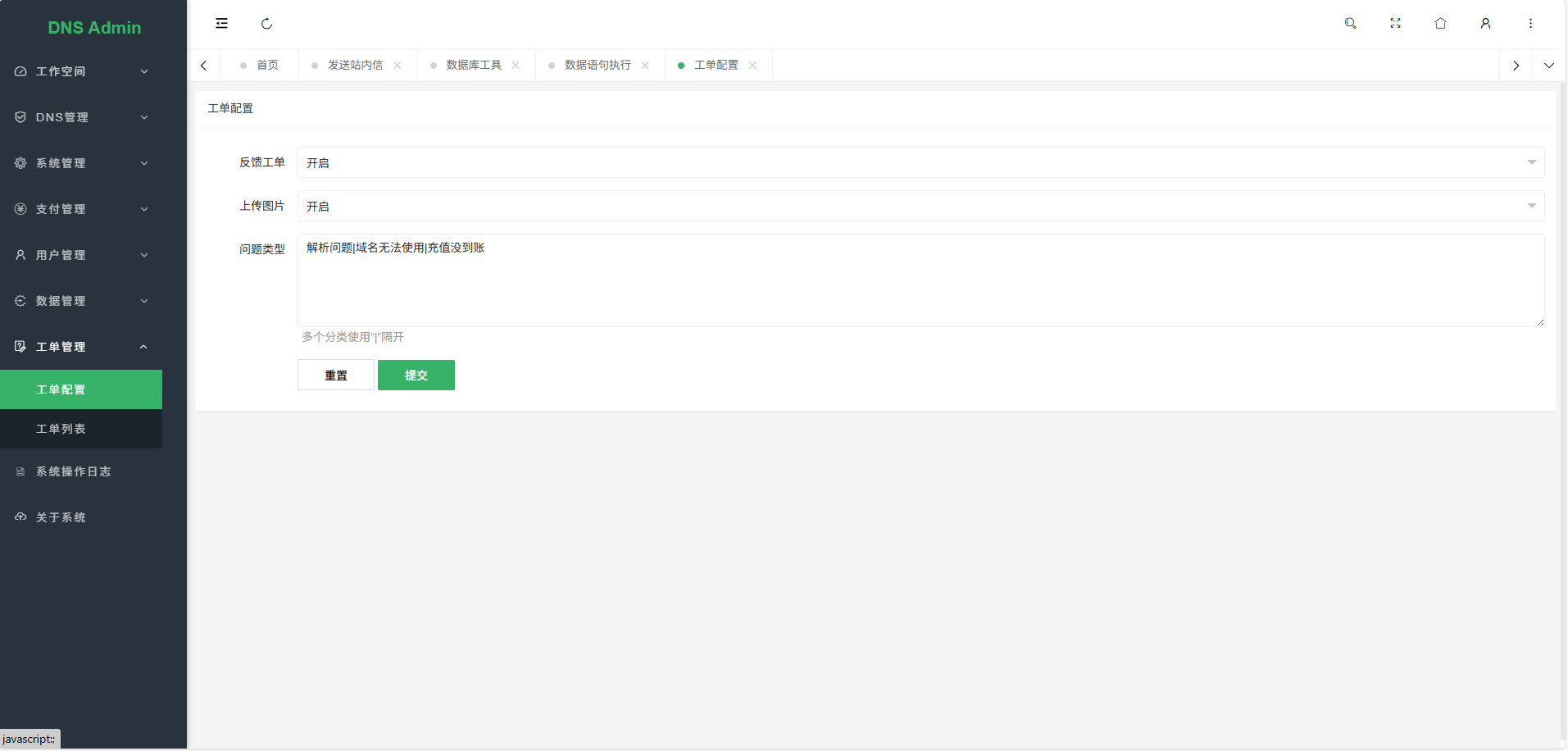Click the 重置 button
The width and height of the screenshot is (1568, 751).
click(x=335, y=375)
